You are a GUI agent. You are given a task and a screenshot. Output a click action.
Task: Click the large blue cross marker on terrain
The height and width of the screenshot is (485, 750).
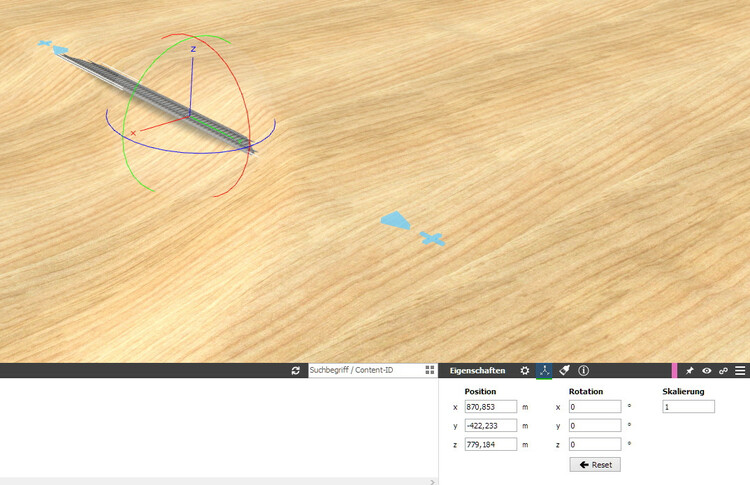coord(432,239)
